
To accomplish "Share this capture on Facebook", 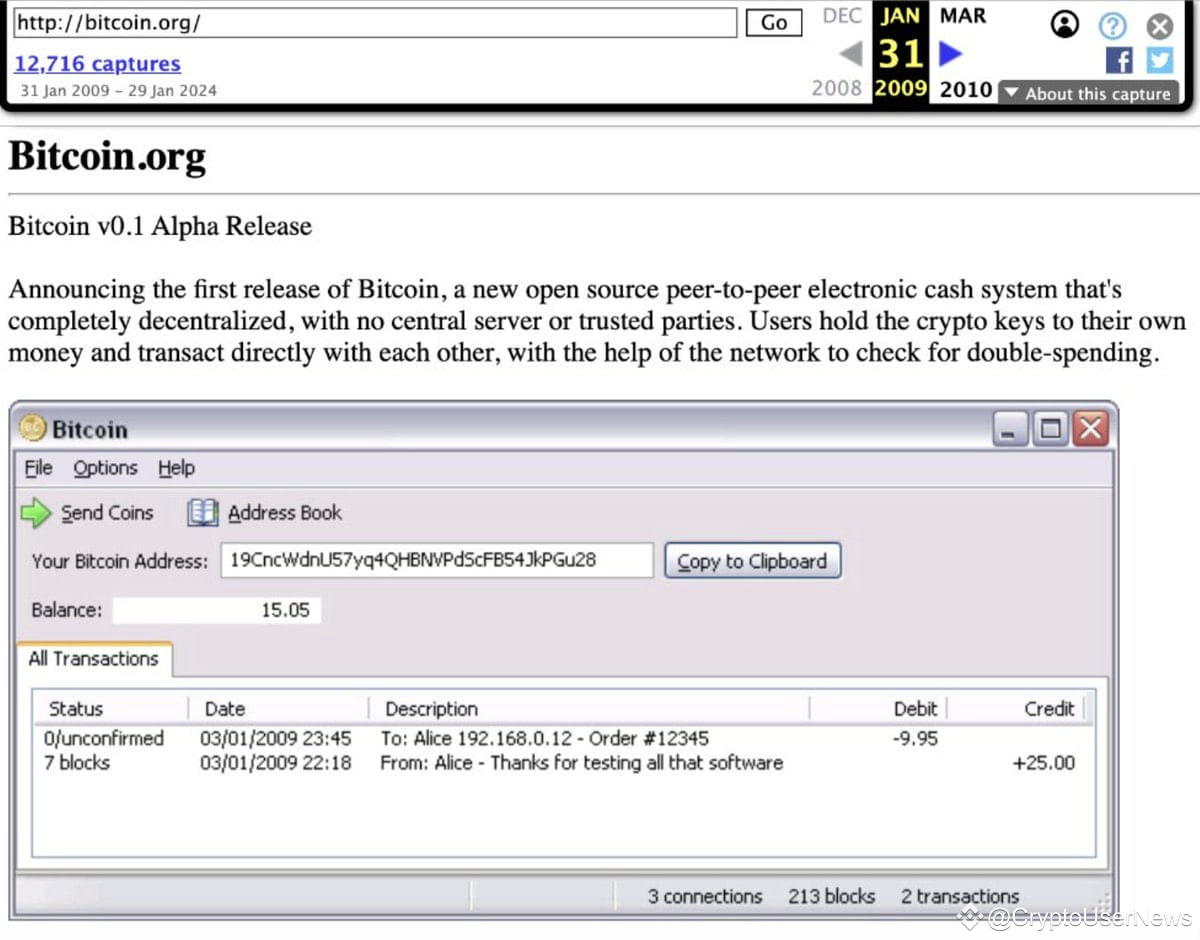I will (x=1119, y=61).
